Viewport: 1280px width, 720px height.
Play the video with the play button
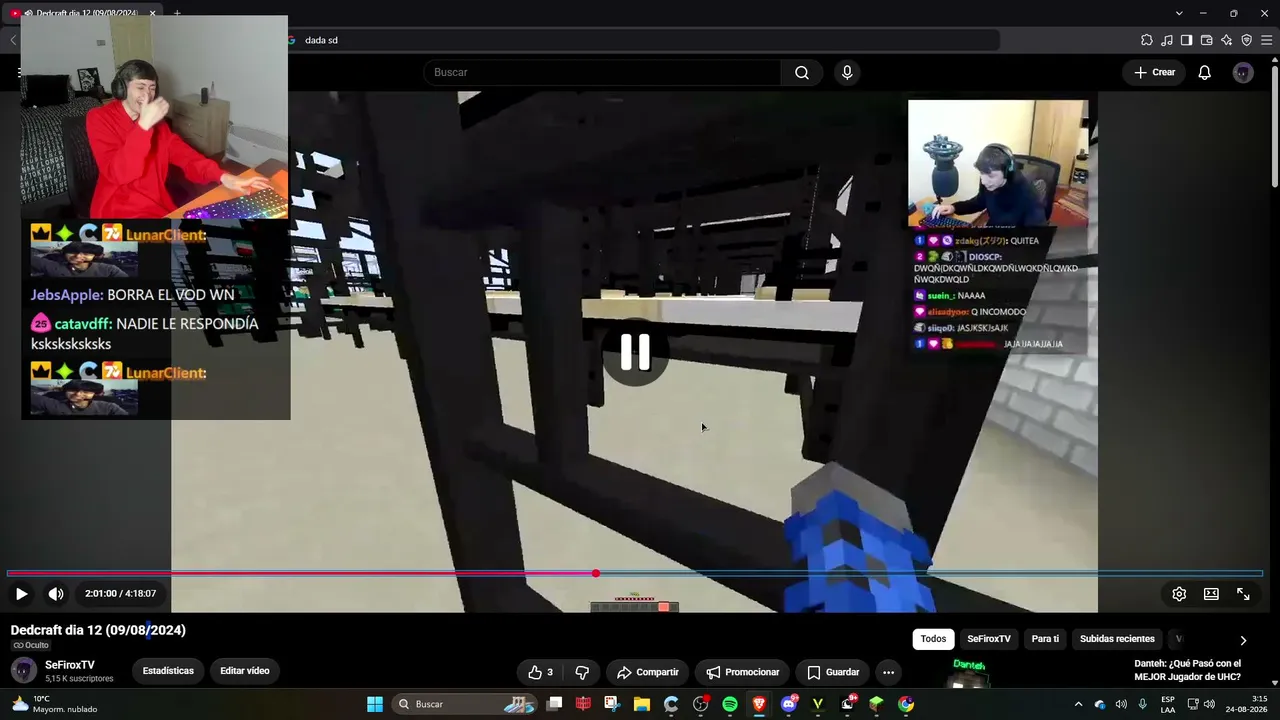pos(21,594)
